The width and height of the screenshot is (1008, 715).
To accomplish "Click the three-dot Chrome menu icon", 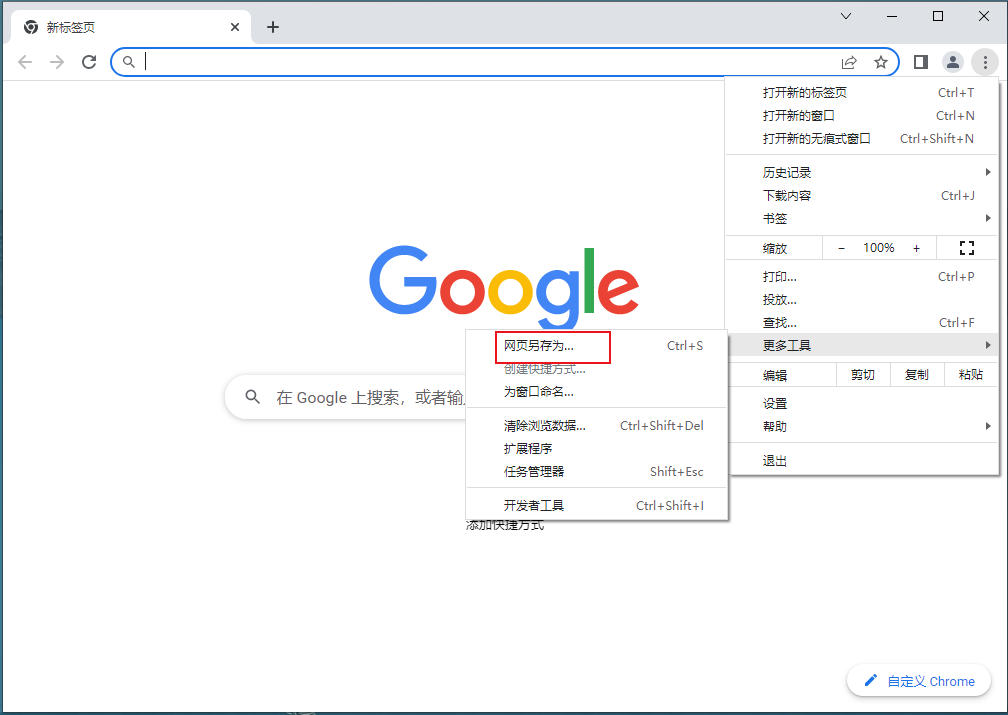I will 985,62.
